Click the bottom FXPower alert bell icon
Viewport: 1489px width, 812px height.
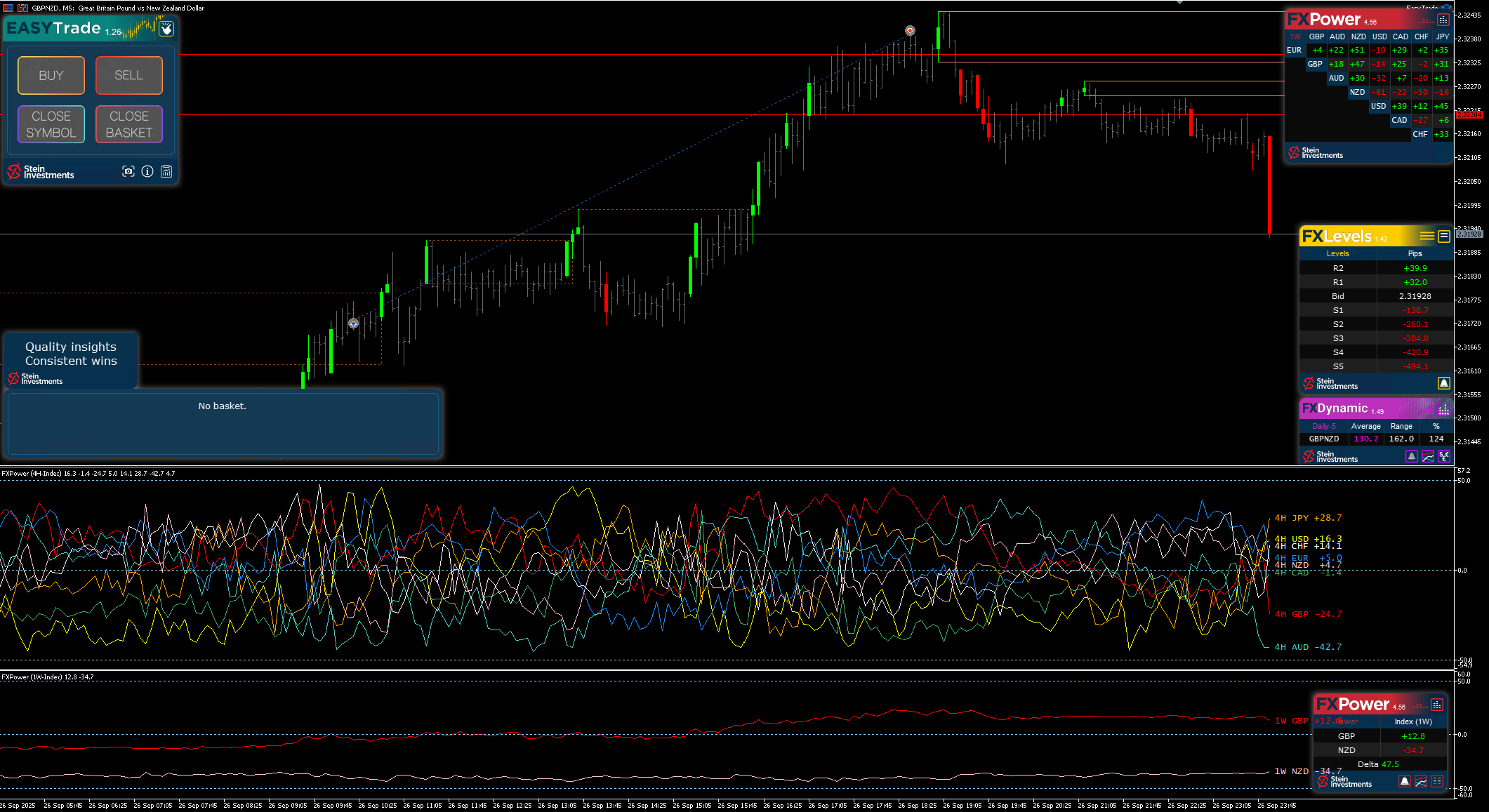1404,781
